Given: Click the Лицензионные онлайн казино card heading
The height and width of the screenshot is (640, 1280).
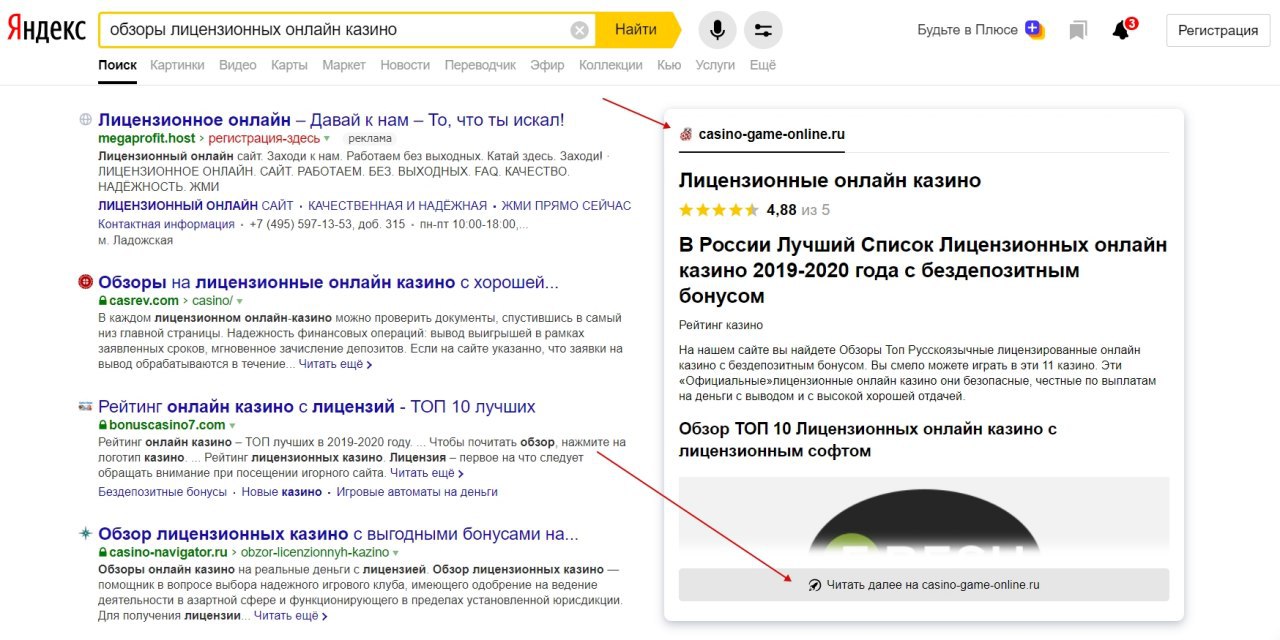Looking at the screenshot, I should click(830, 181).
